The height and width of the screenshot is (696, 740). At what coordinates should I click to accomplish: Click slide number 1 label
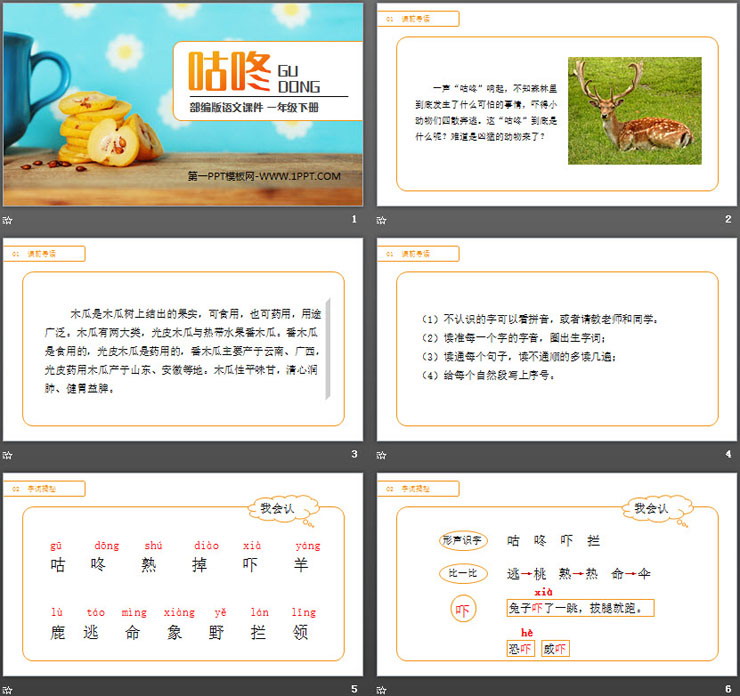coord(354,219)
